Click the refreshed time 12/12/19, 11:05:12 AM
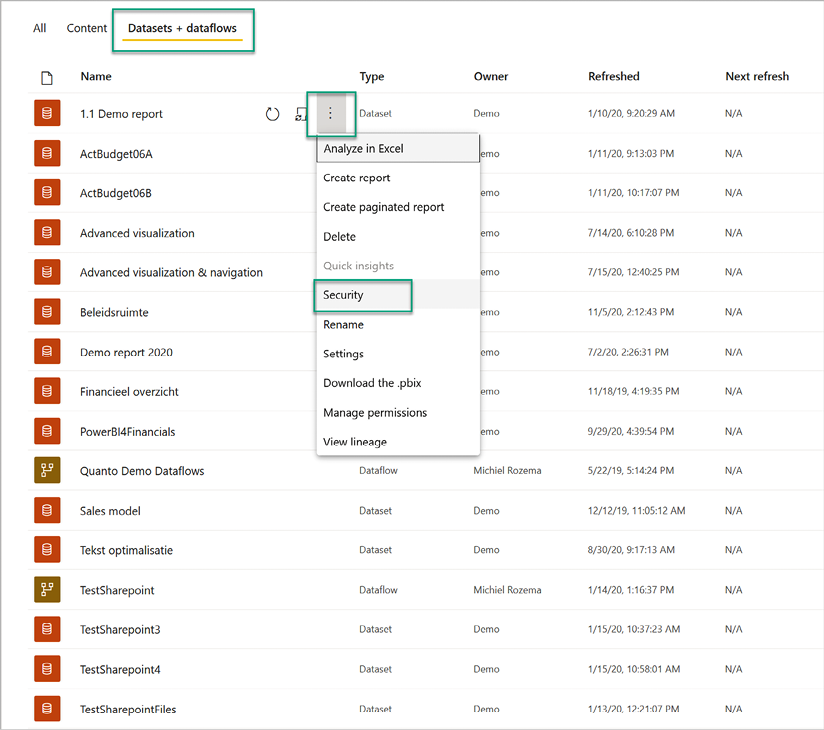Viewport: 824px width, 730px height. (x=636, y=511)
